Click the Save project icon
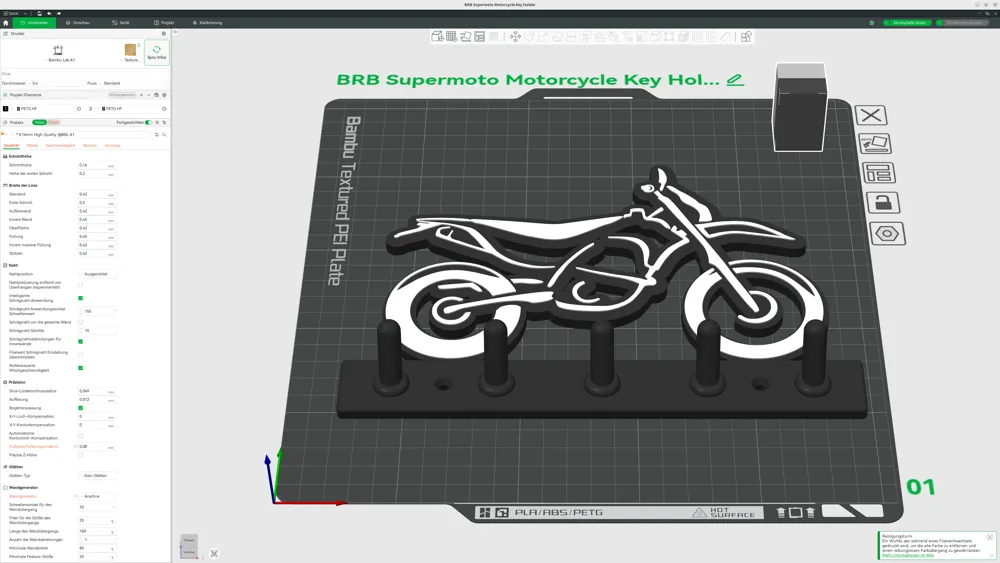The width and height of the screenshot is (1000, 563). click(x=39, y=13)
